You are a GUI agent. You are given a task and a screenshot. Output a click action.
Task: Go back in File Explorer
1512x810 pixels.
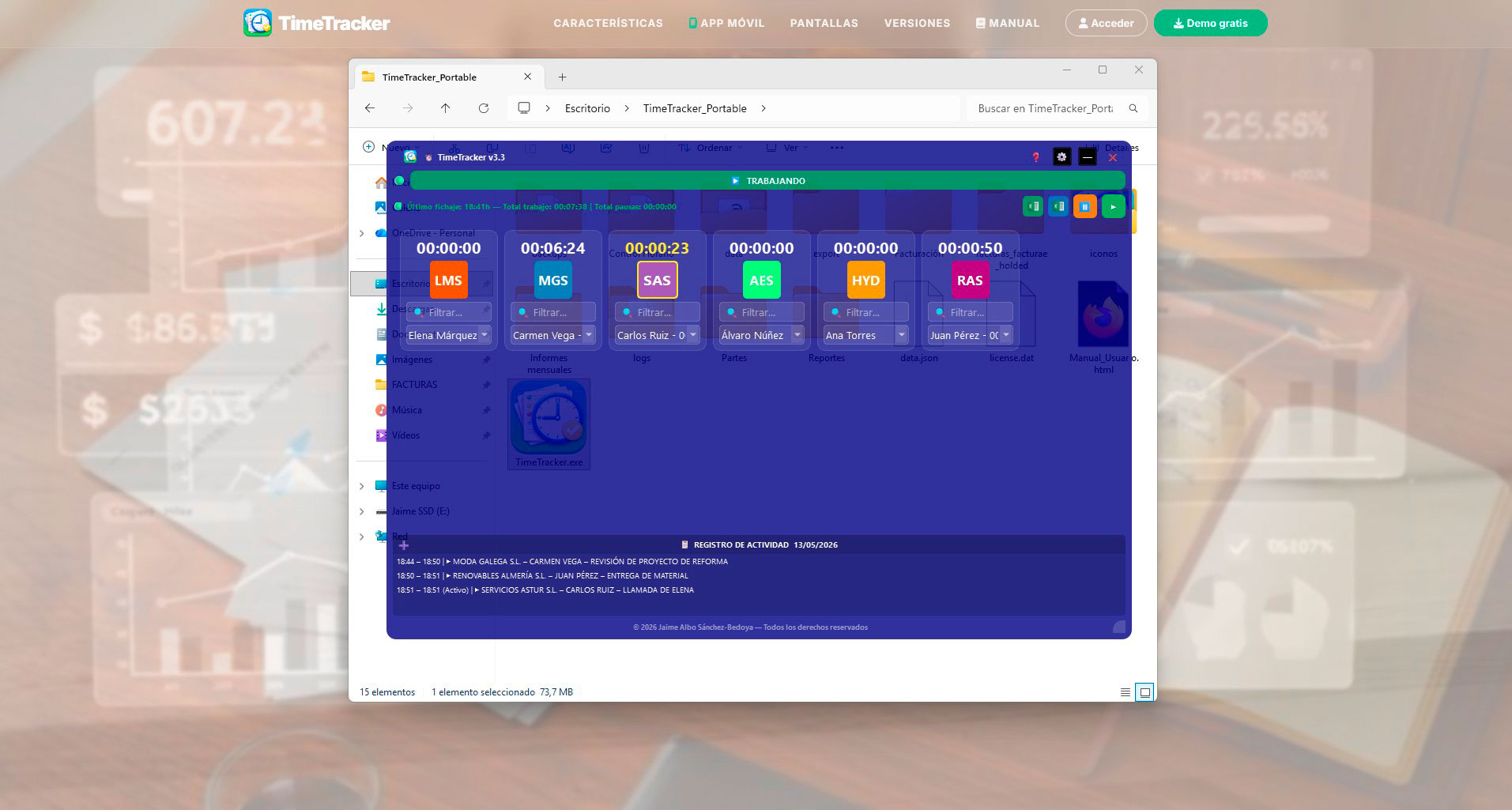[370, 108]
